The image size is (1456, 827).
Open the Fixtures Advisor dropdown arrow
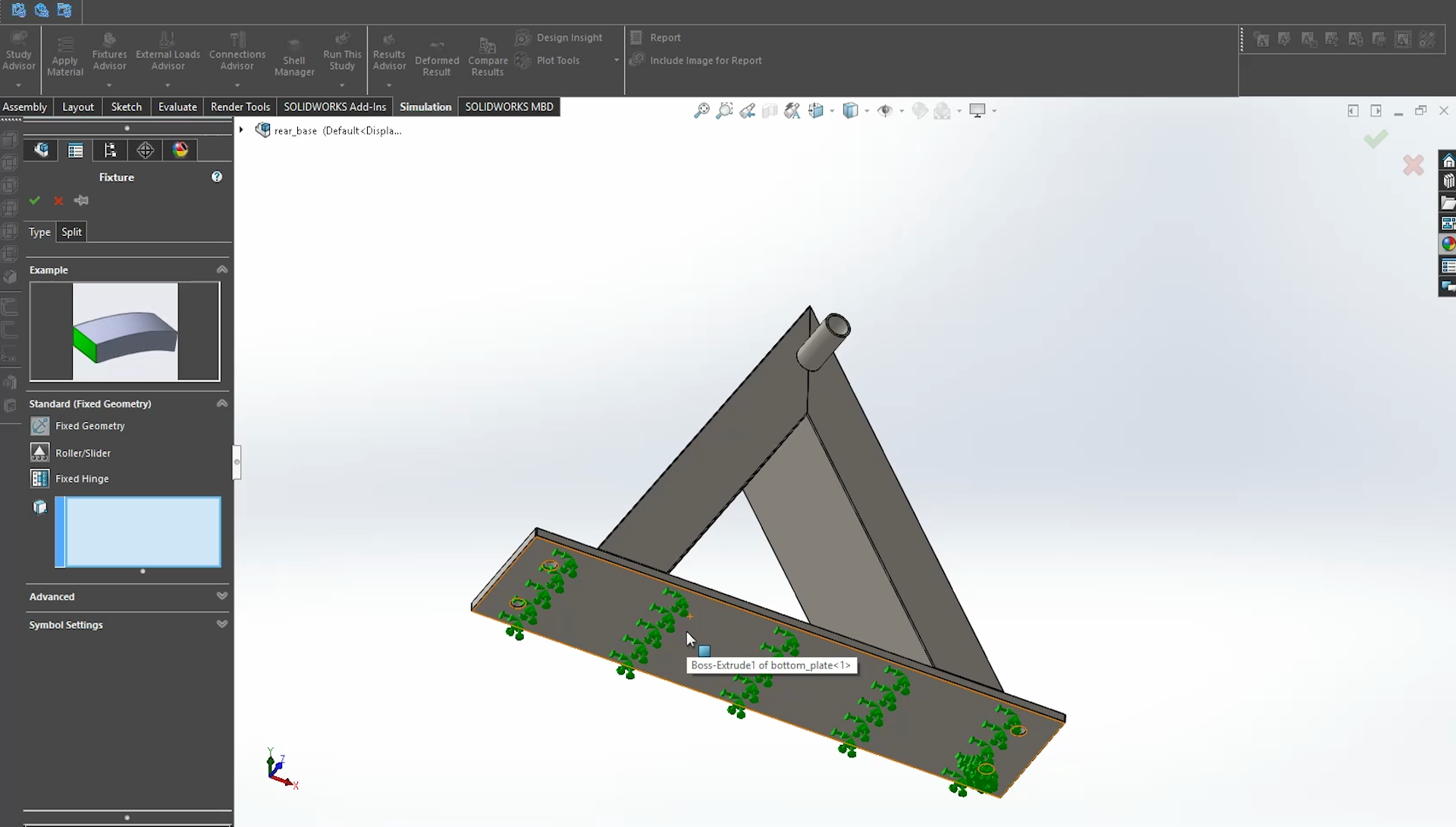(109, 85)
